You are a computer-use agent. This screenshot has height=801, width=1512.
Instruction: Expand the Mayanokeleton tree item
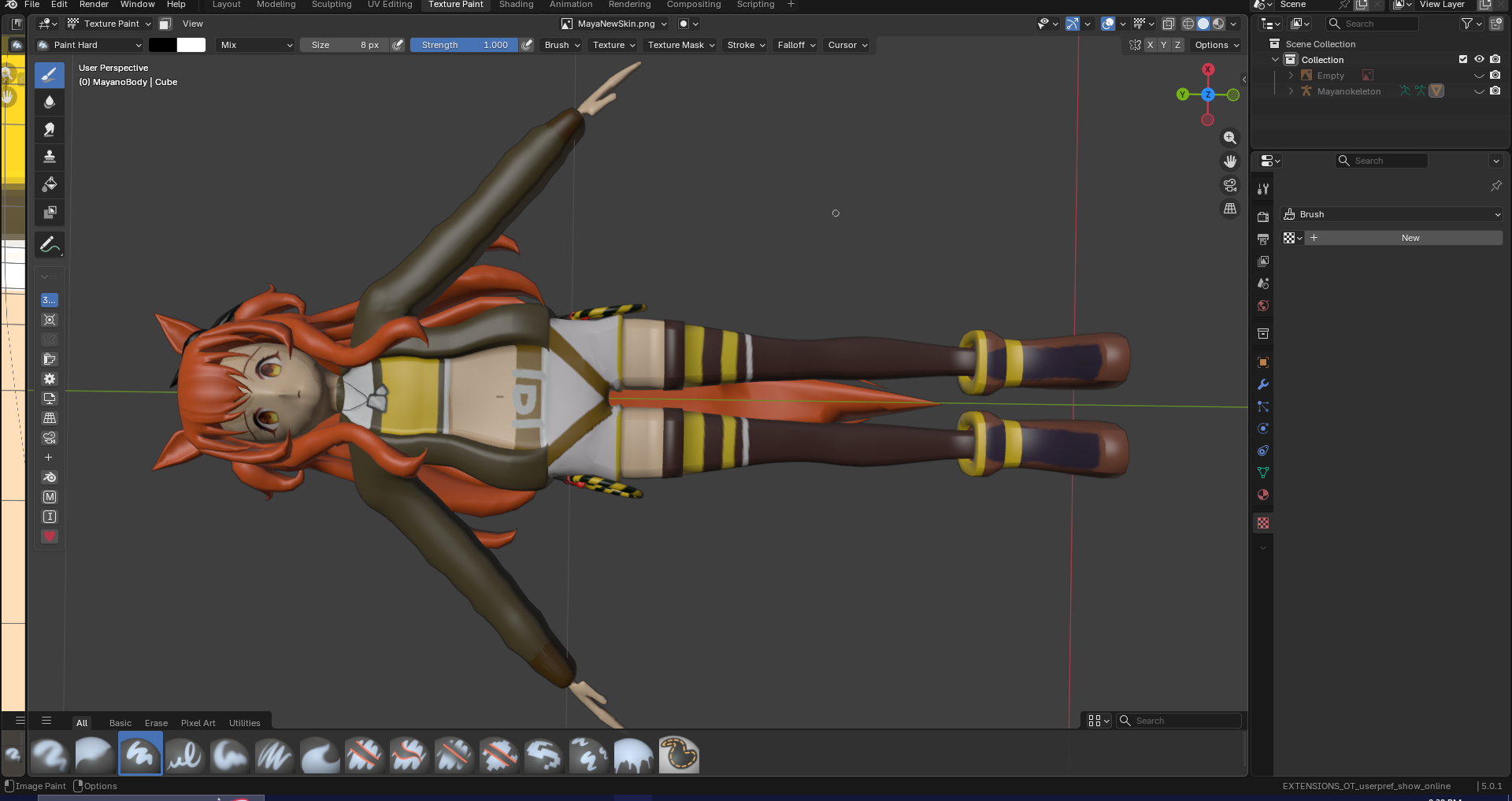[x=1291, y=91]
